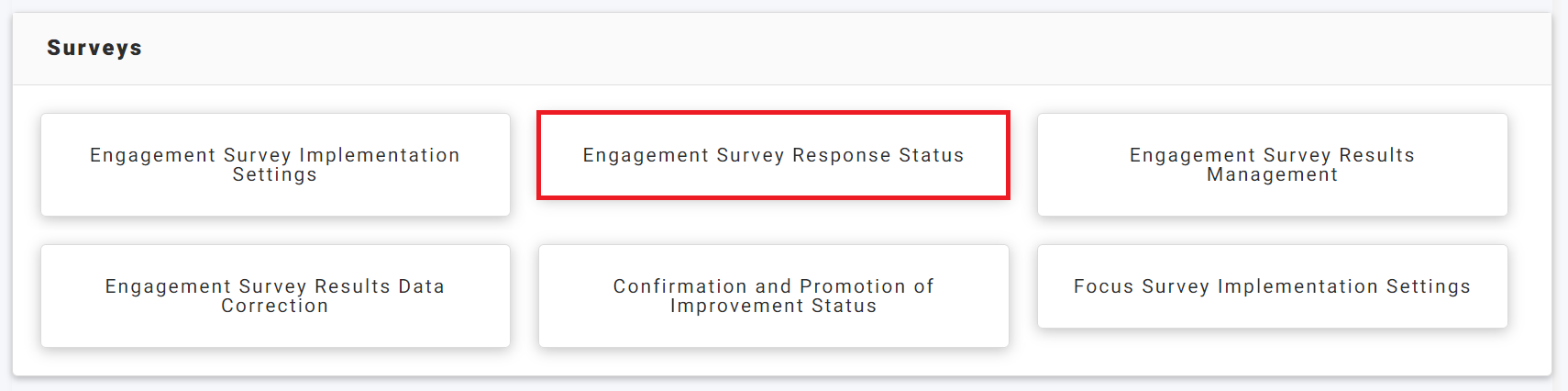Screen dimensions: 1568x391
Task: Click the Results Data Correction card
Action: pos(275,296)
